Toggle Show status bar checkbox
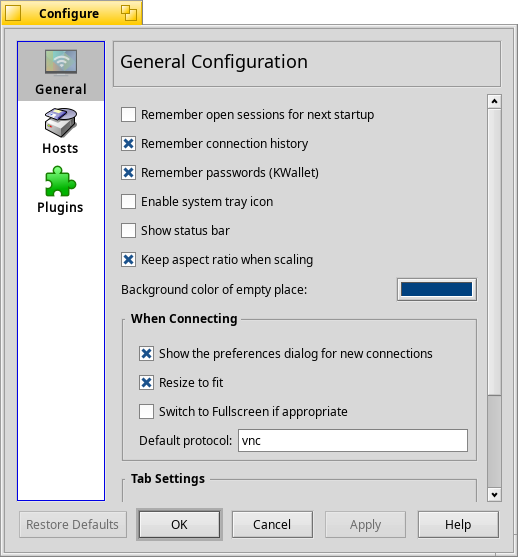Screen dimensions: 518x557 (128, 231)
